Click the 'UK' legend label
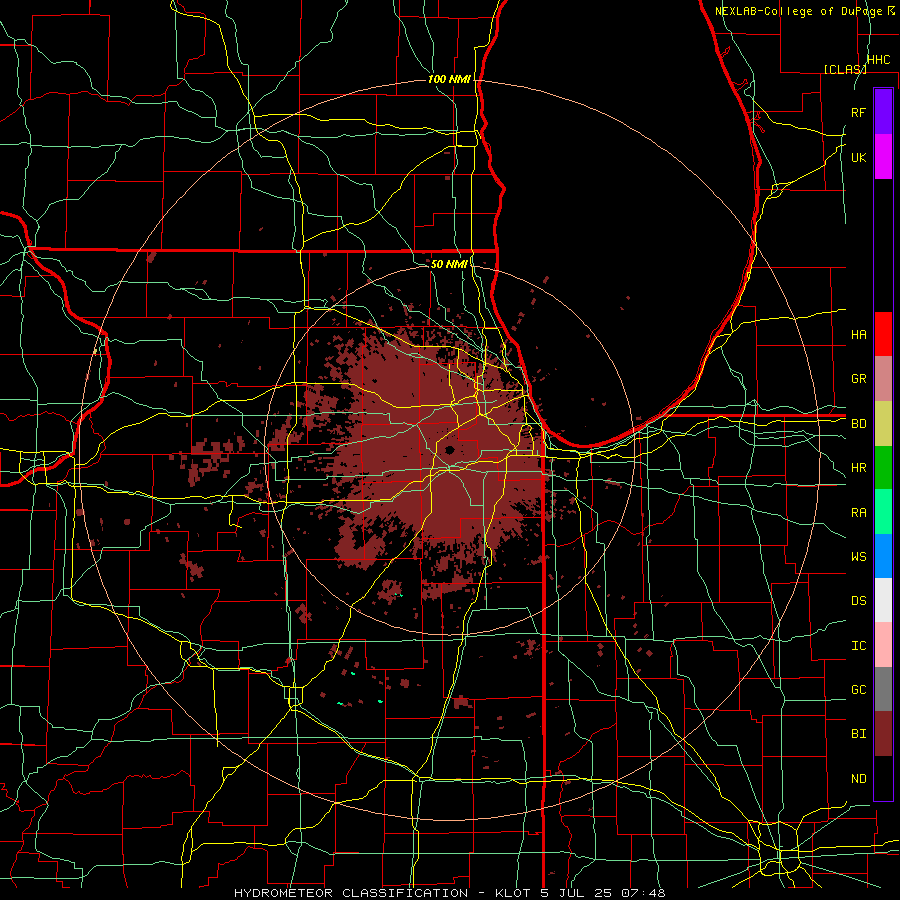Viewport: 900px width, 900px height. click(x=858, y=157)
